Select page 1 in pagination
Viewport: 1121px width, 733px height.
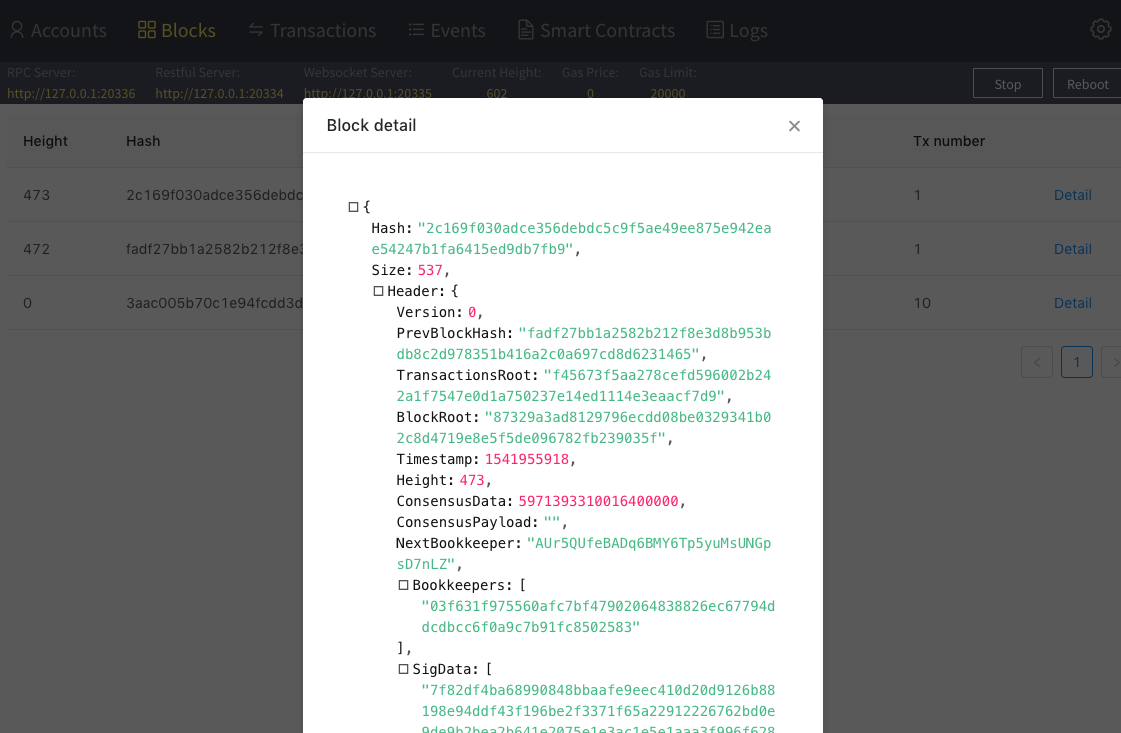pyautogui.click(x=1077, y=362)
